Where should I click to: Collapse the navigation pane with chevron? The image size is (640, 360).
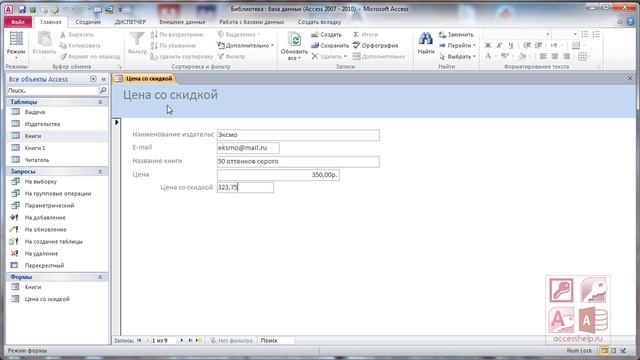coord(104,79)
